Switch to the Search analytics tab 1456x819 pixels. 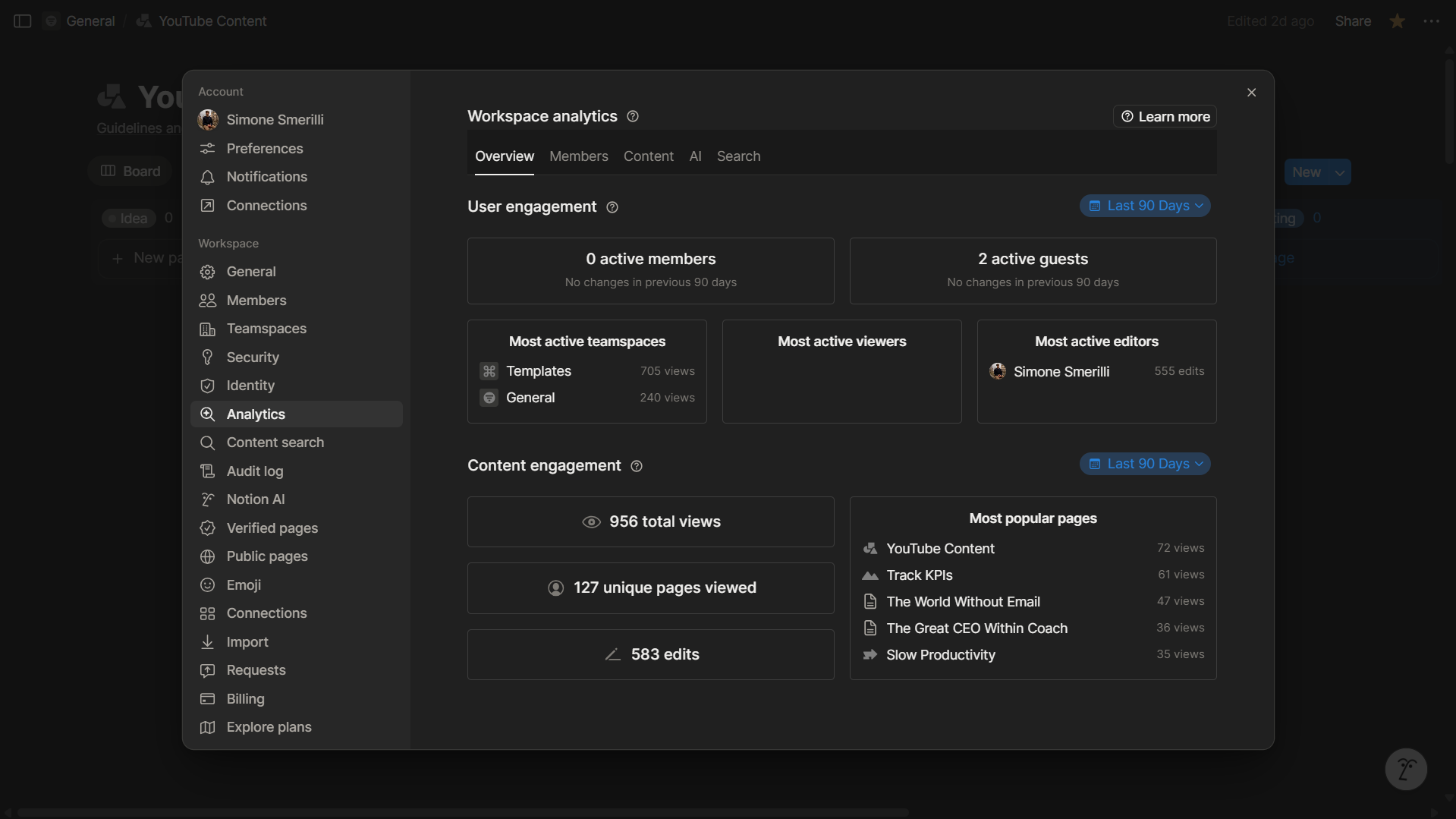pyautogui.click(x=738, y=156)
